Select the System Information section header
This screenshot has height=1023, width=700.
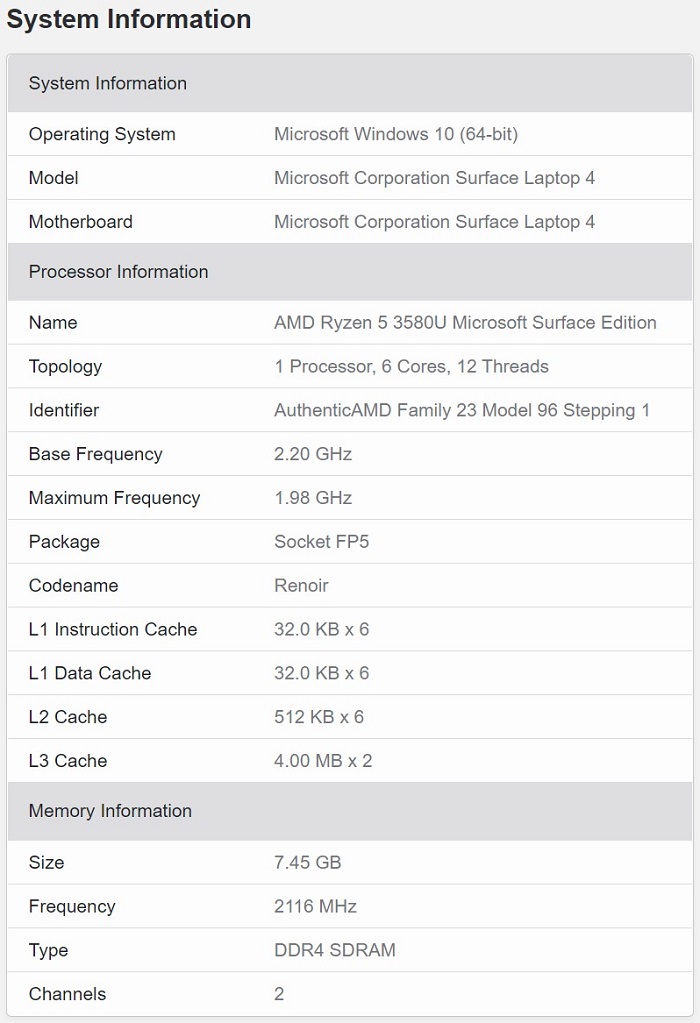108,83
